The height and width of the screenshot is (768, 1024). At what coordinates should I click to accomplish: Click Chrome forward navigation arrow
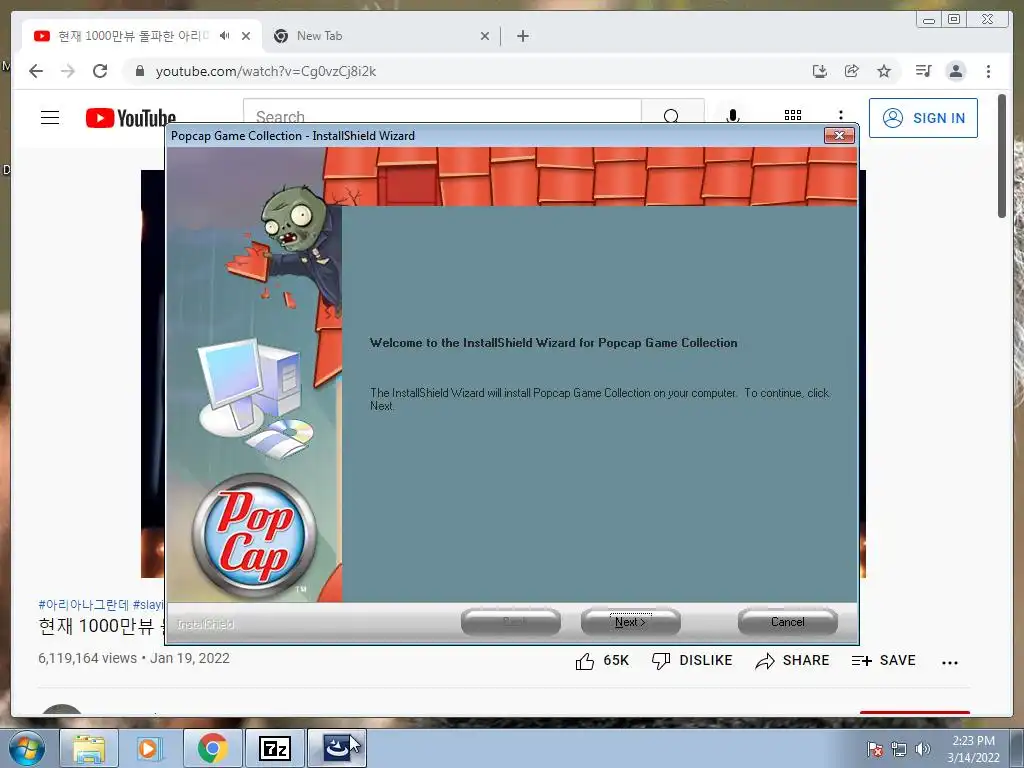68,71
